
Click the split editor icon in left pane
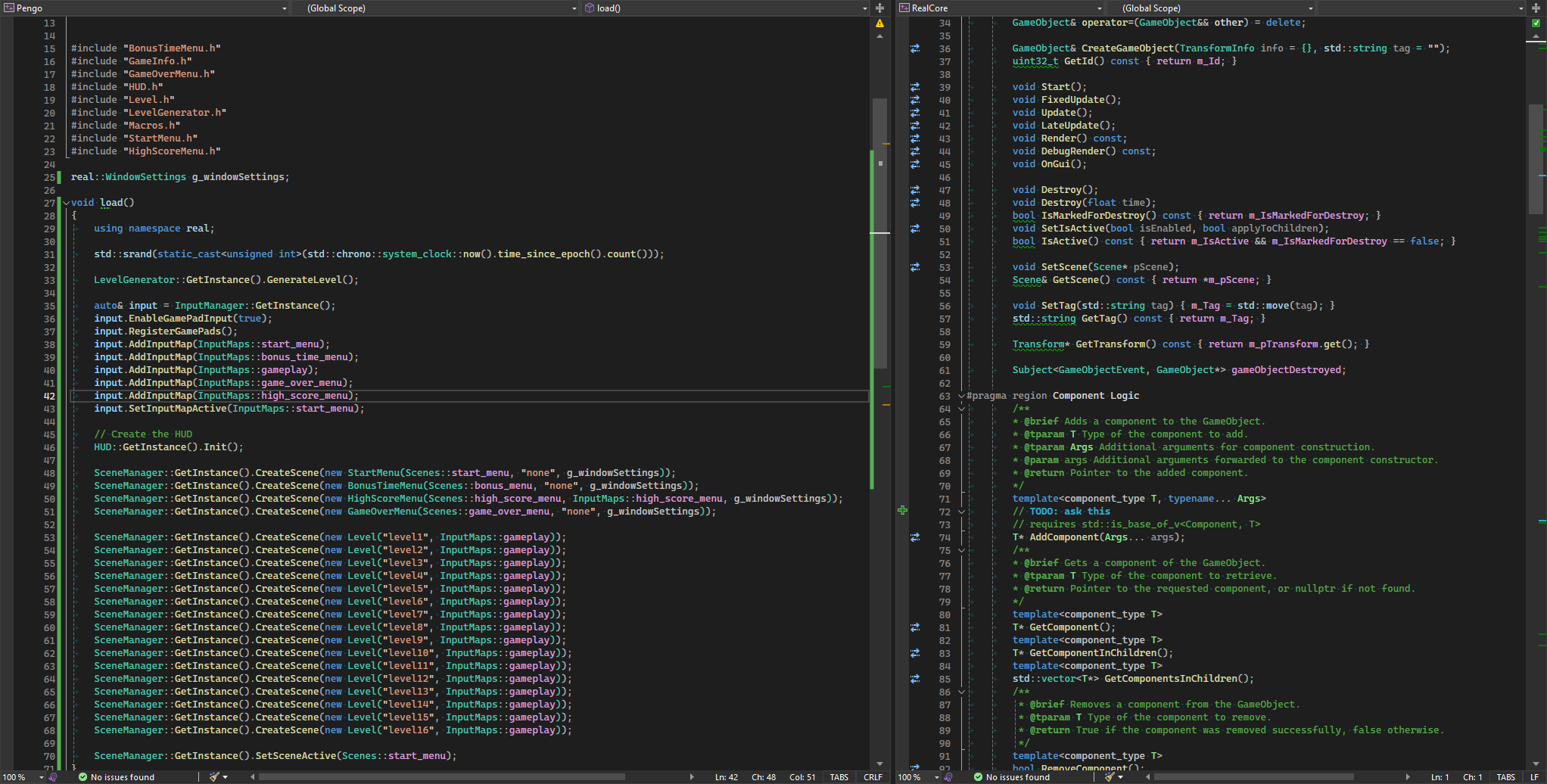coord(879,8)
